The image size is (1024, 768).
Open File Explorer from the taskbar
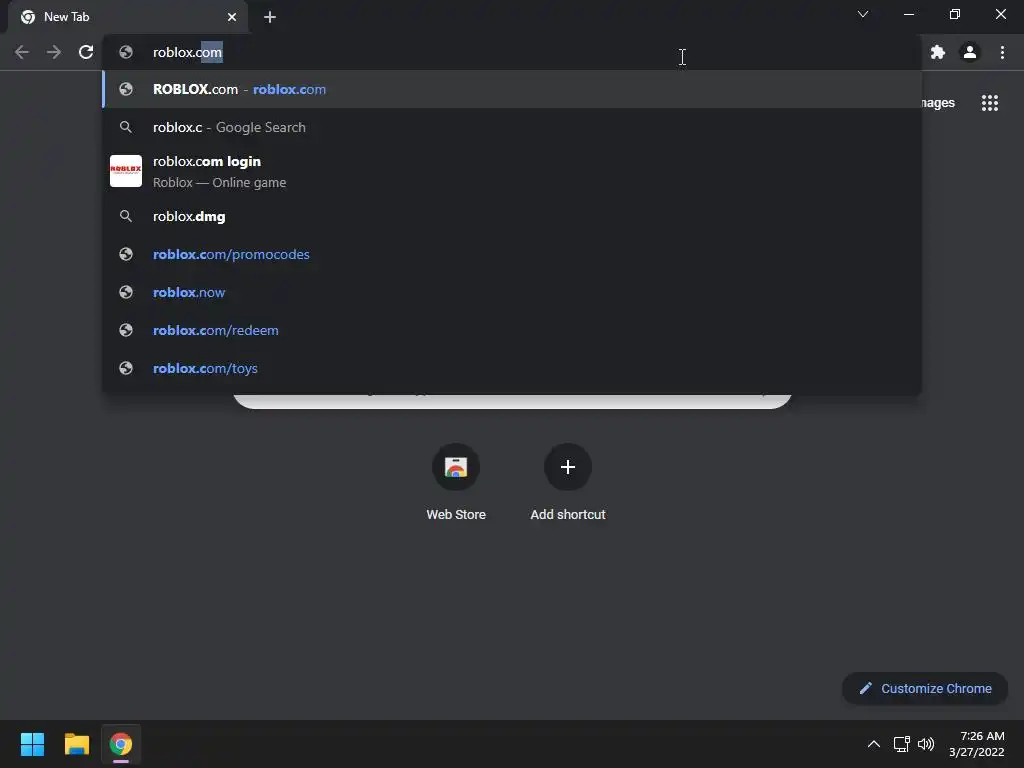point(76,744)
